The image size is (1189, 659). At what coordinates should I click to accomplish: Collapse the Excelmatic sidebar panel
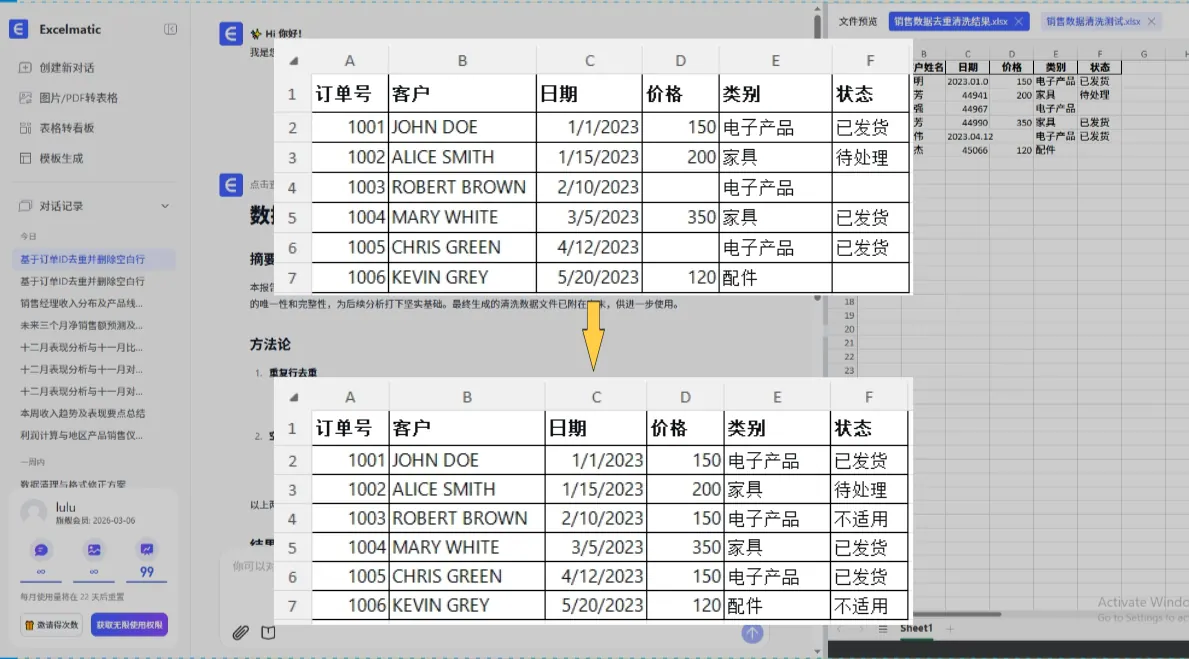[170, 30]
